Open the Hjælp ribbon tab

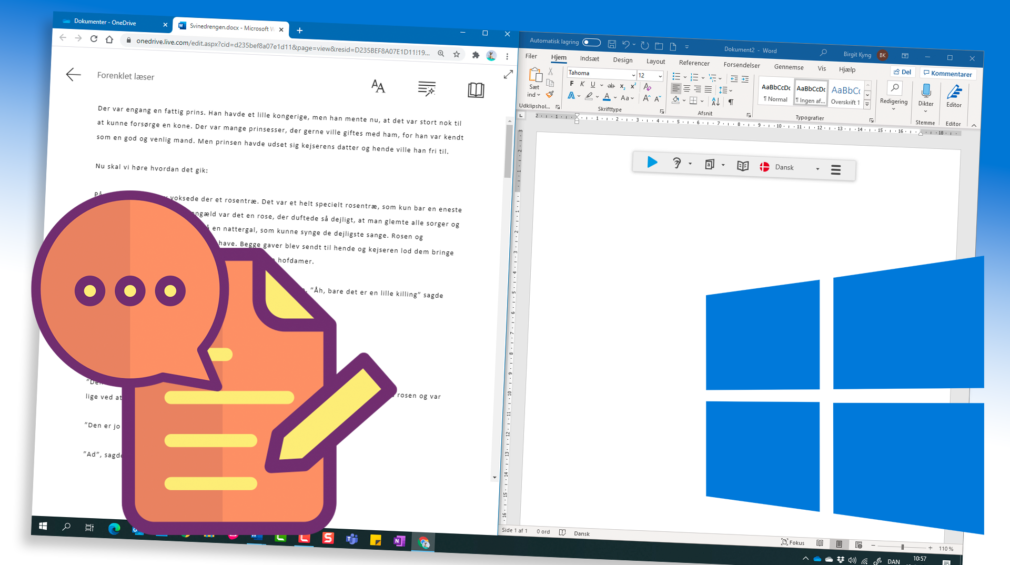(847, 69)
